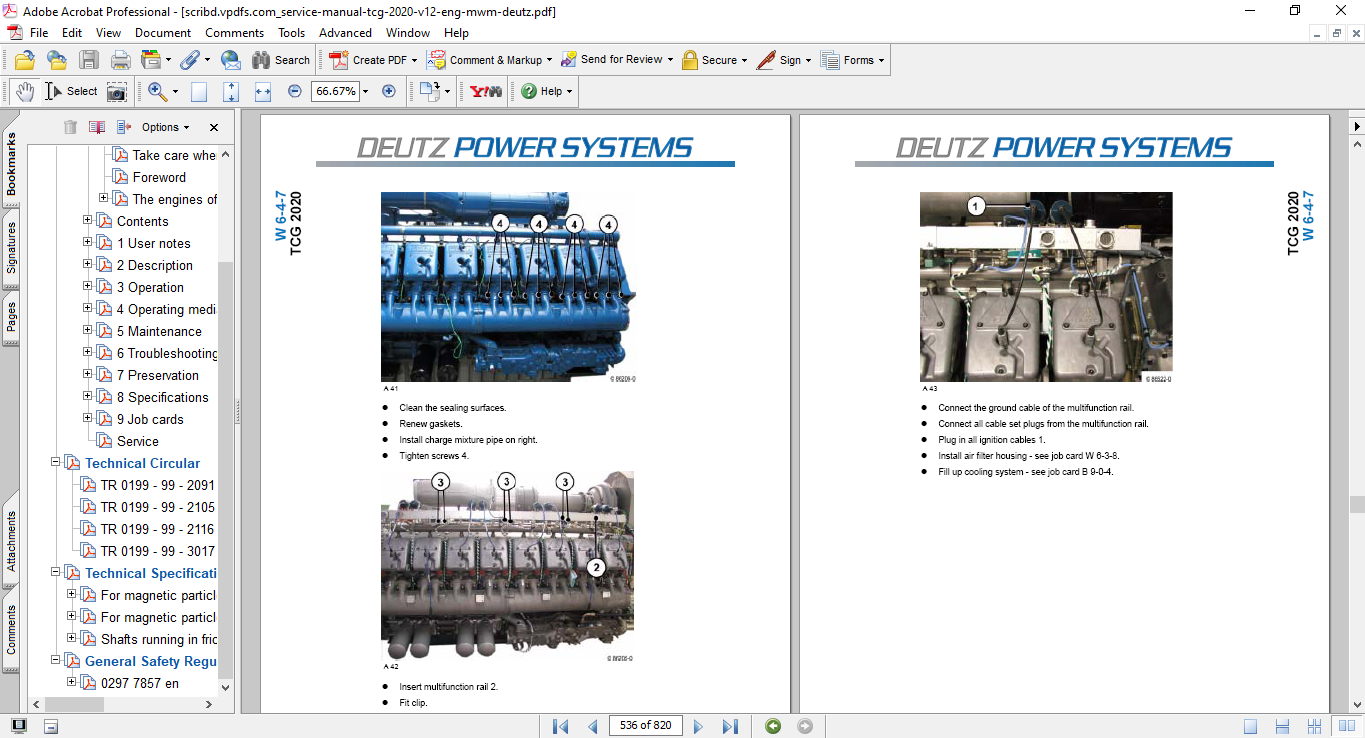Screen dimensions: 1365x738
Task: Click the Print document icon
Action: click(x=120, y=59)
